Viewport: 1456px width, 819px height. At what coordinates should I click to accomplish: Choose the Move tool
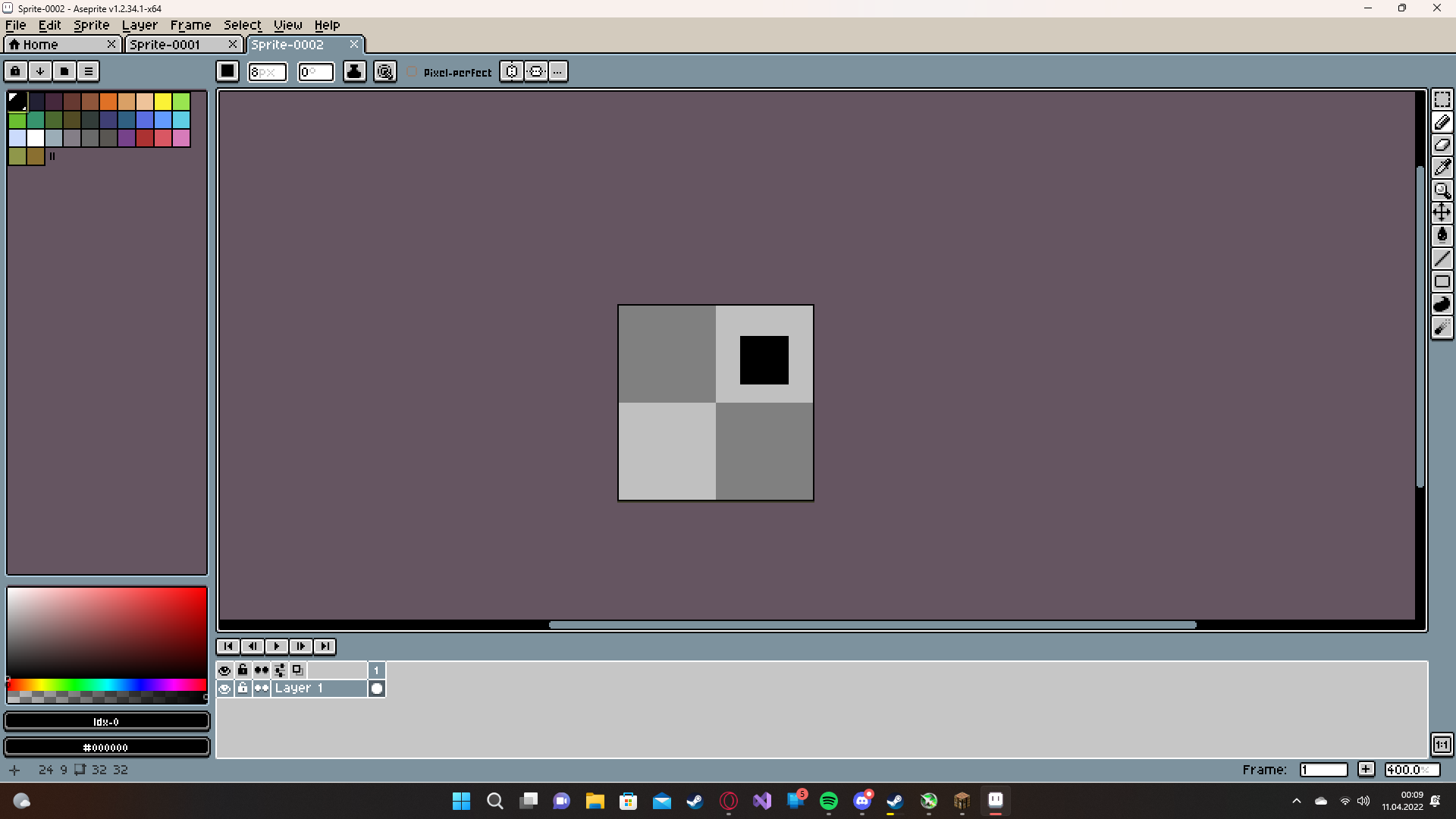[x=1443, y=212]
